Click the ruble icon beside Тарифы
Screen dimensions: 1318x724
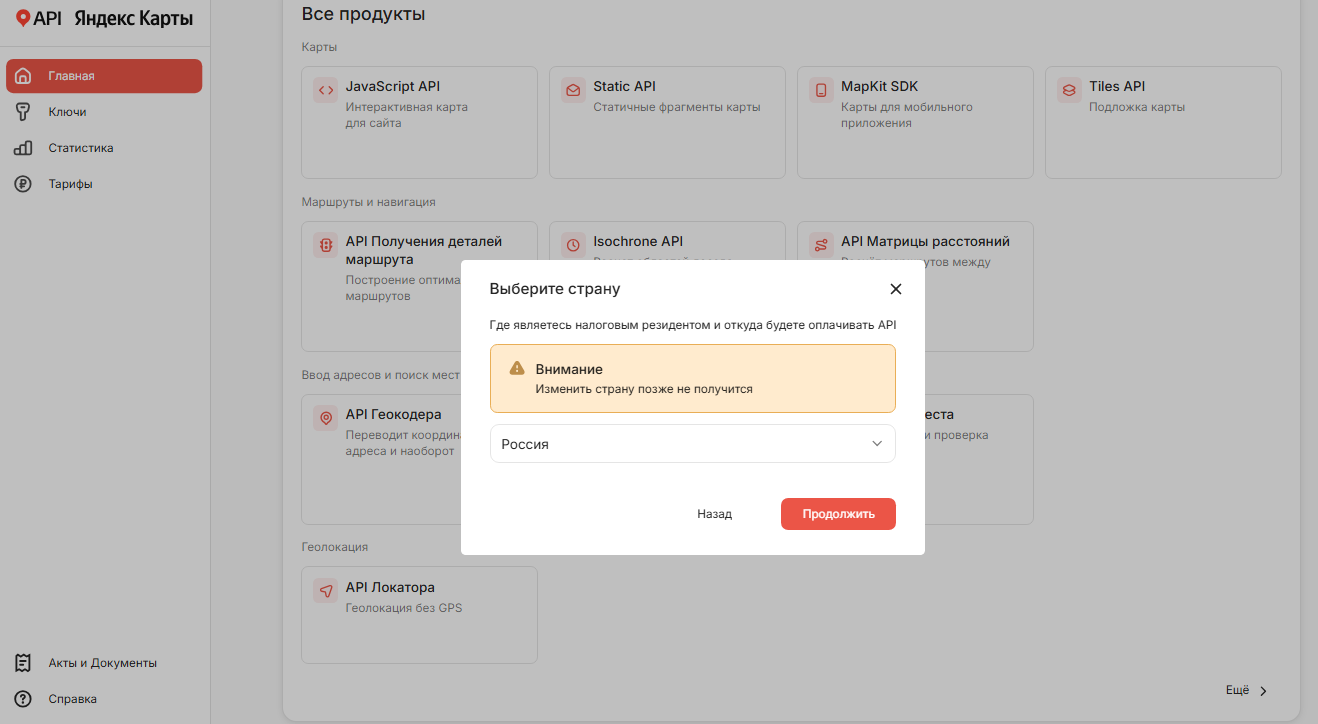tap(23, 184)
